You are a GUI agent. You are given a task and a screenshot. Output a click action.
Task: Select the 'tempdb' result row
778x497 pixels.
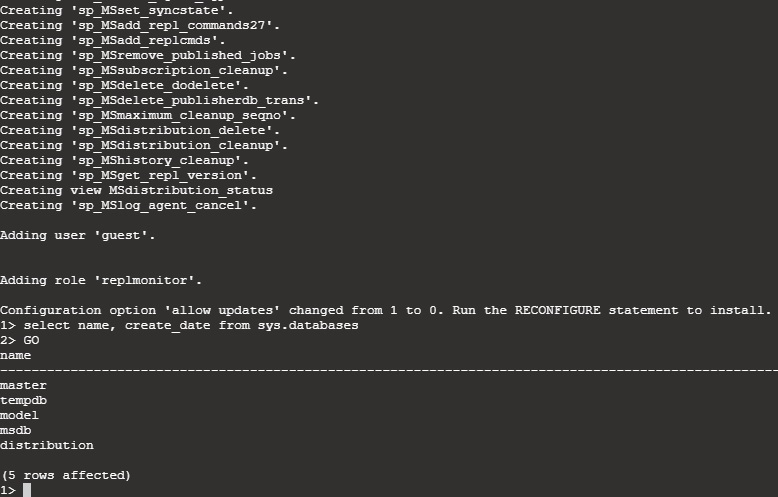click(23, 400)
